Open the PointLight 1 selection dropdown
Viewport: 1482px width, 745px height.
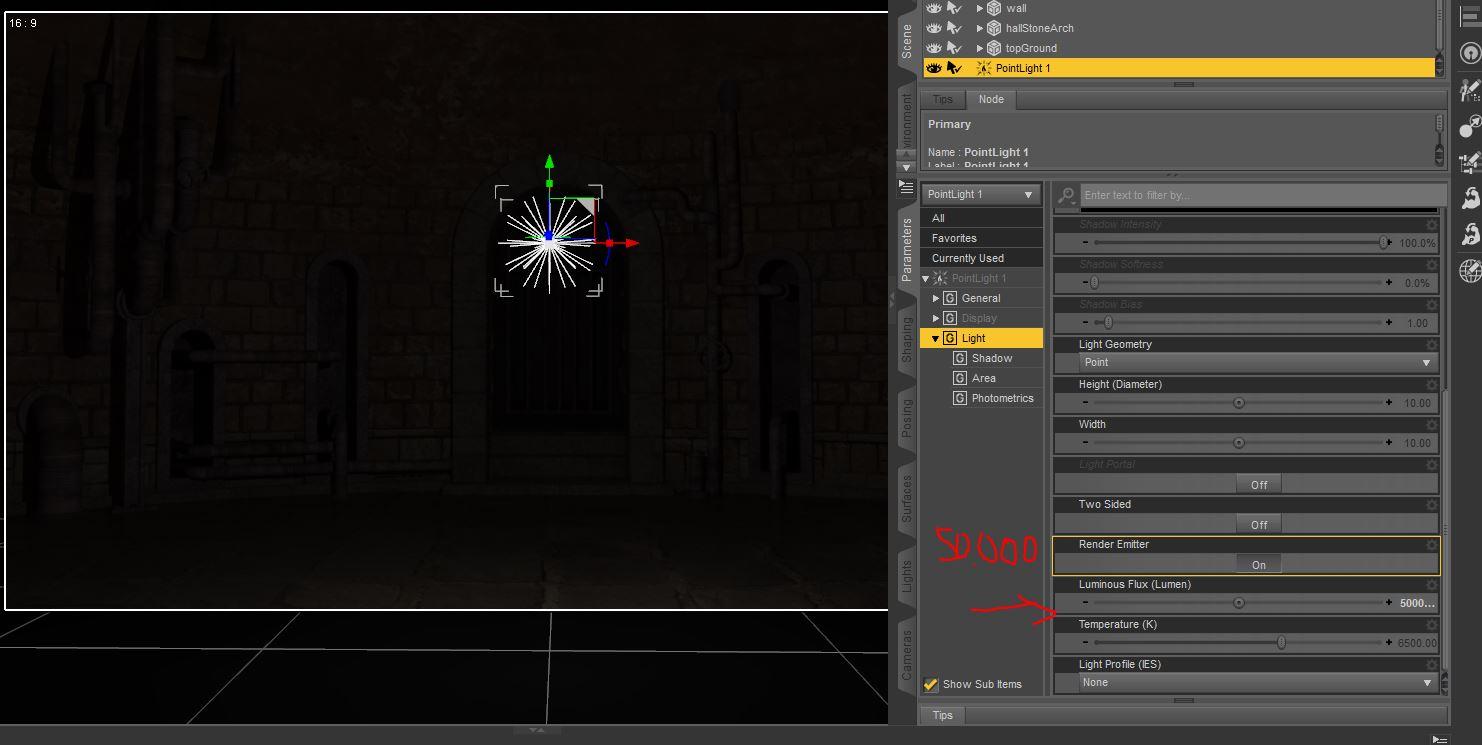981,194
